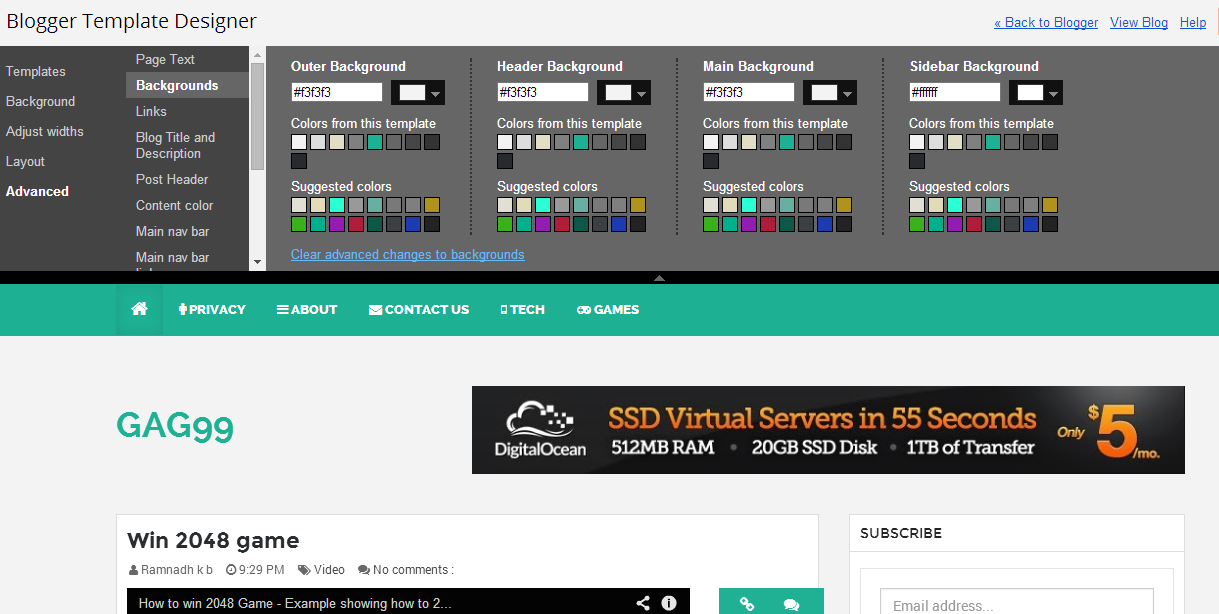Open the Games nav item with gamepad icon
Viewport: 1219px width, 614px height.
click(x=608, y=310)
